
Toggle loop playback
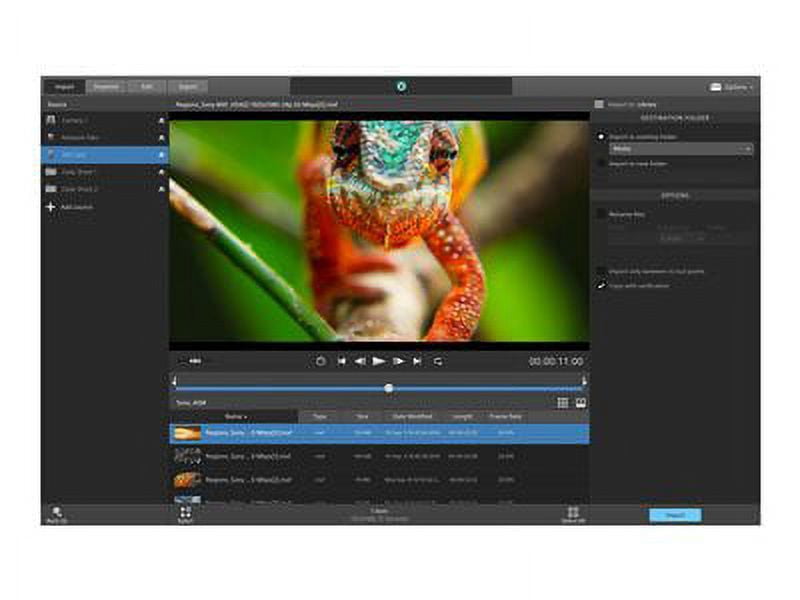pyautogui.click(x=438, y=361)
